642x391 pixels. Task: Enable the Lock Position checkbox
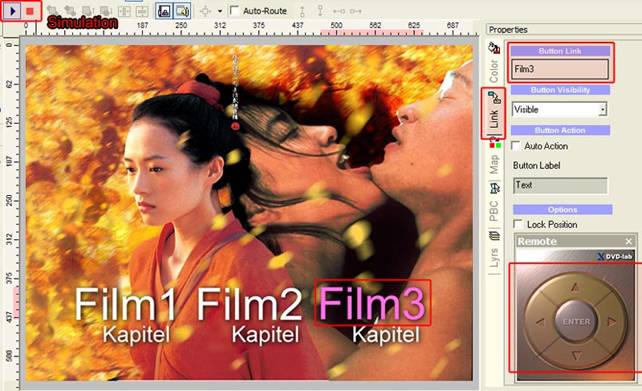(518, 224)
